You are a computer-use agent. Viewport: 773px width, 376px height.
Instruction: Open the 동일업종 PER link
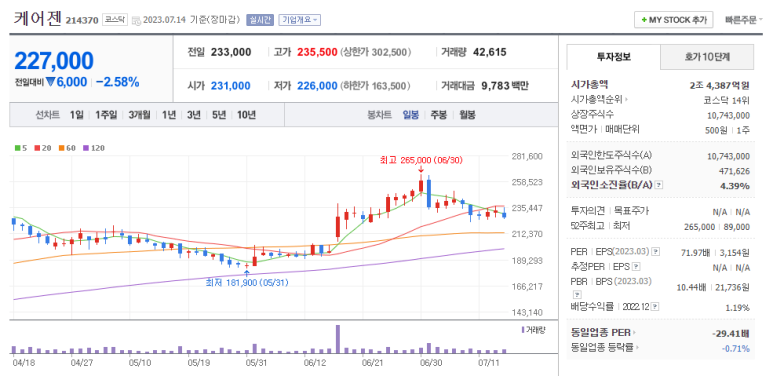click(603, 333)
